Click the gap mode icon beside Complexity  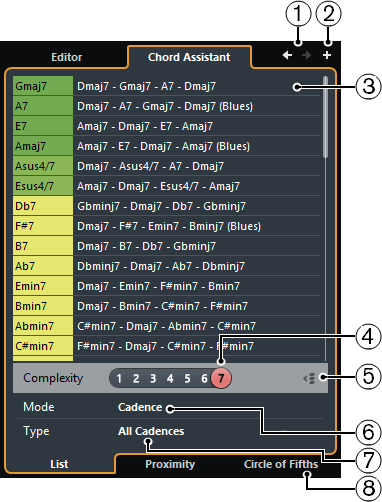pos(309,379)
